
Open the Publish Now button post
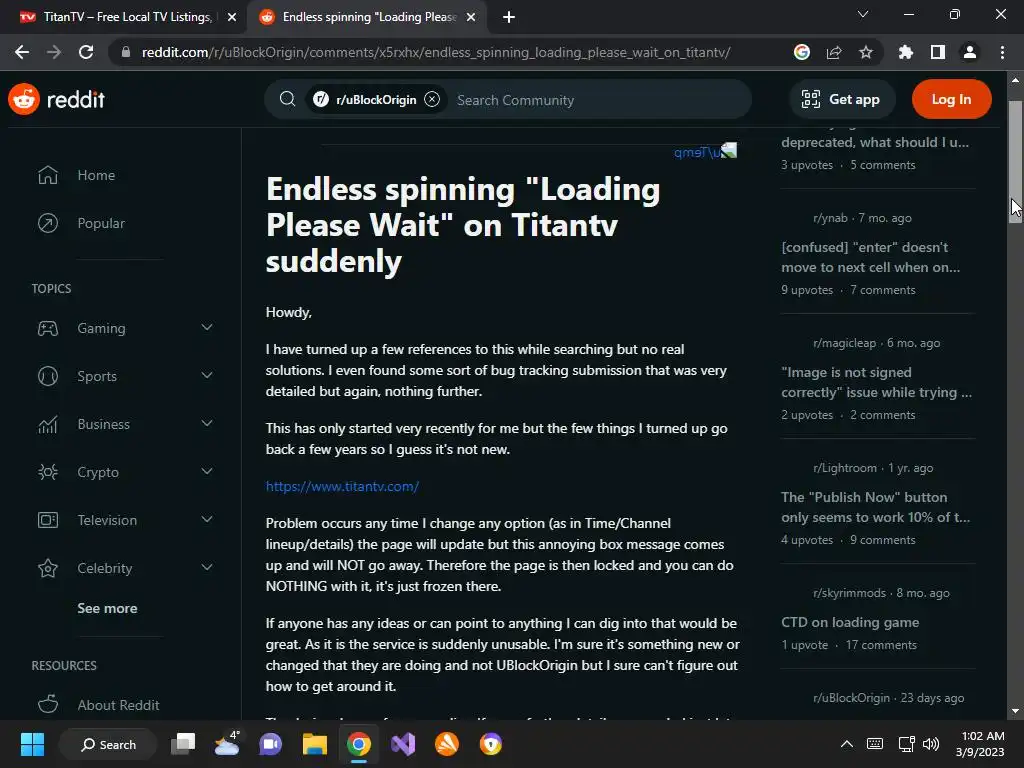875,507
